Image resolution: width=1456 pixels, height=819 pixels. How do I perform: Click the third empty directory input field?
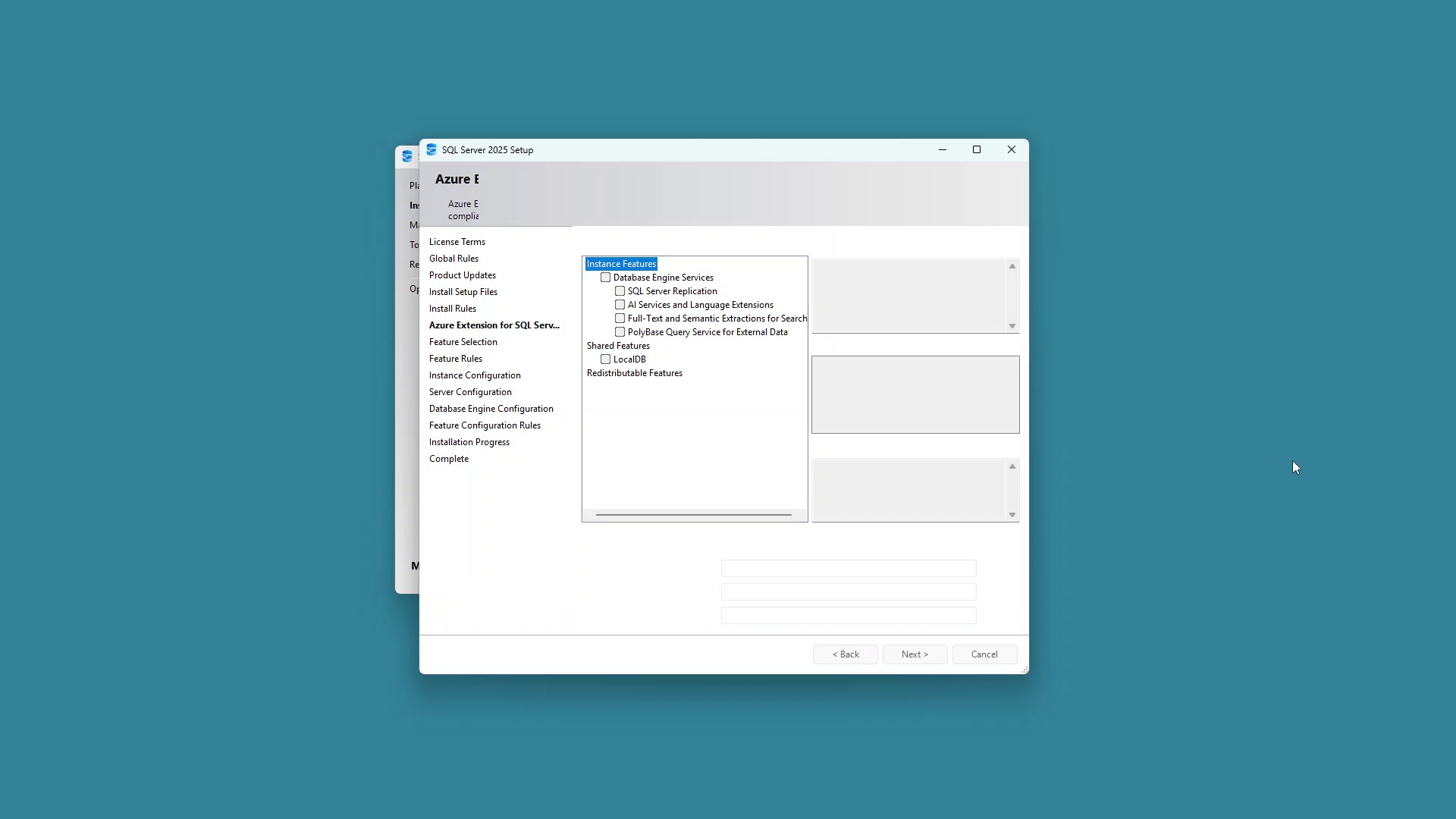849,616
